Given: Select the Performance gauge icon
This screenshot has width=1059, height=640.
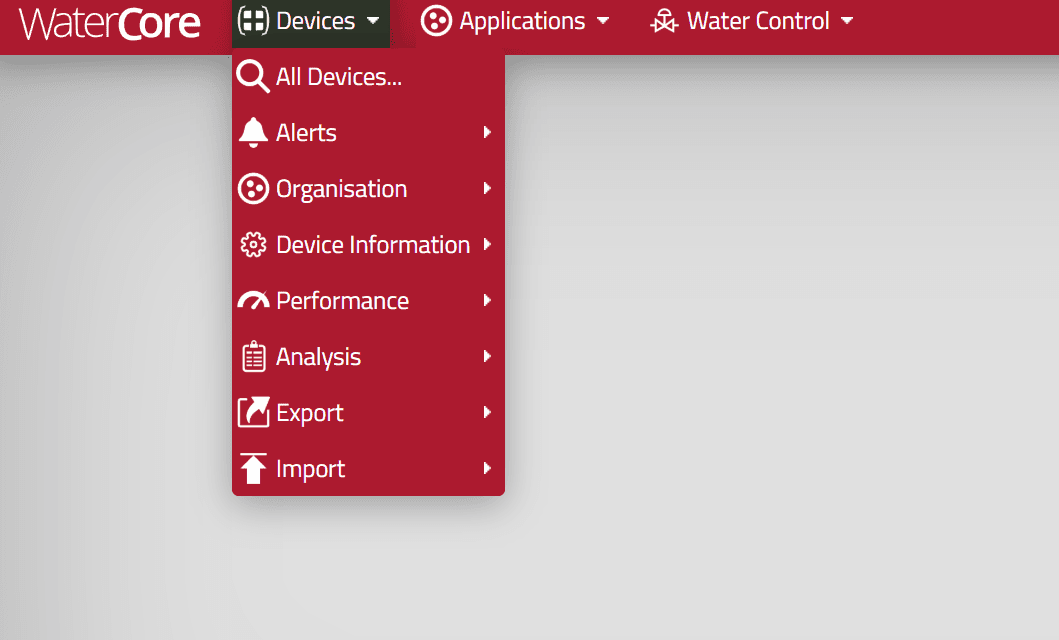Looking at the screenshot, I should coord(252,300).
